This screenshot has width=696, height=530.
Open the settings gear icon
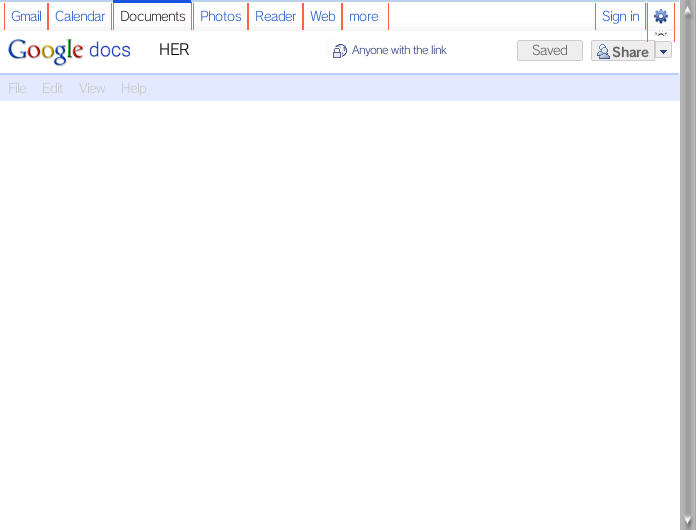coord(660,16)
